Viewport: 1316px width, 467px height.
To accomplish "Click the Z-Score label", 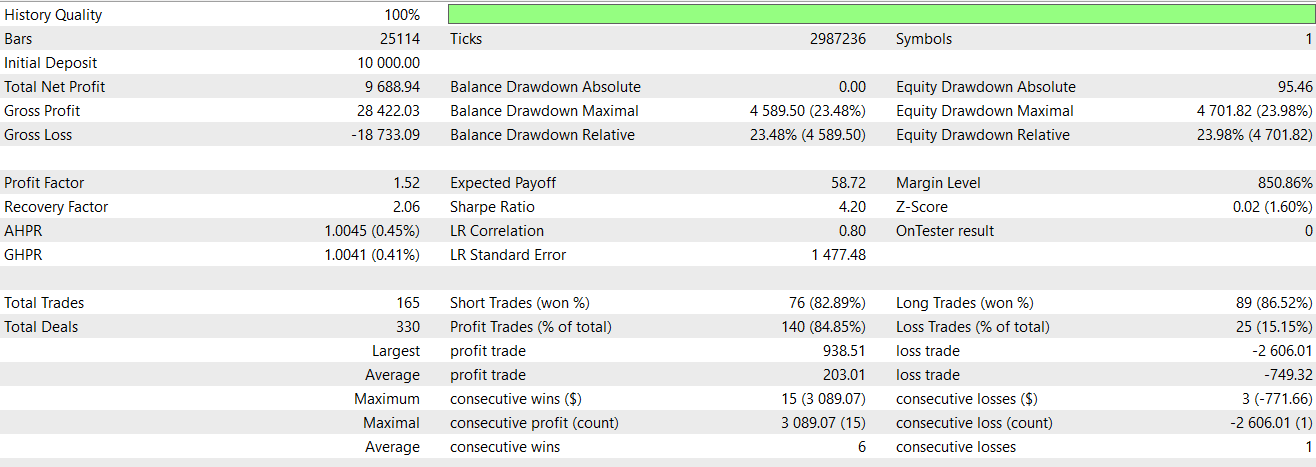I will 921,207.
